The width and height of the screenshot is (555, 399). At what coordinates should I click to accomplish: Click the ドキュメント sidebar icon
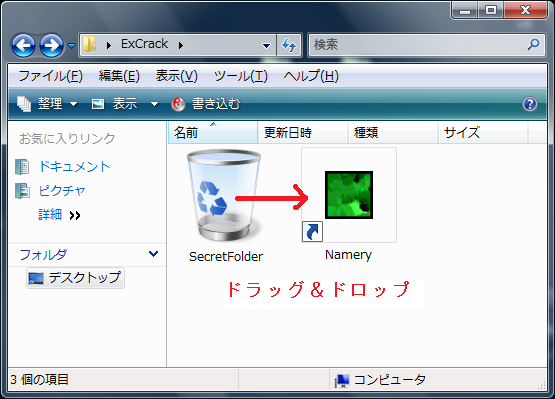click(x=22, y=167)
